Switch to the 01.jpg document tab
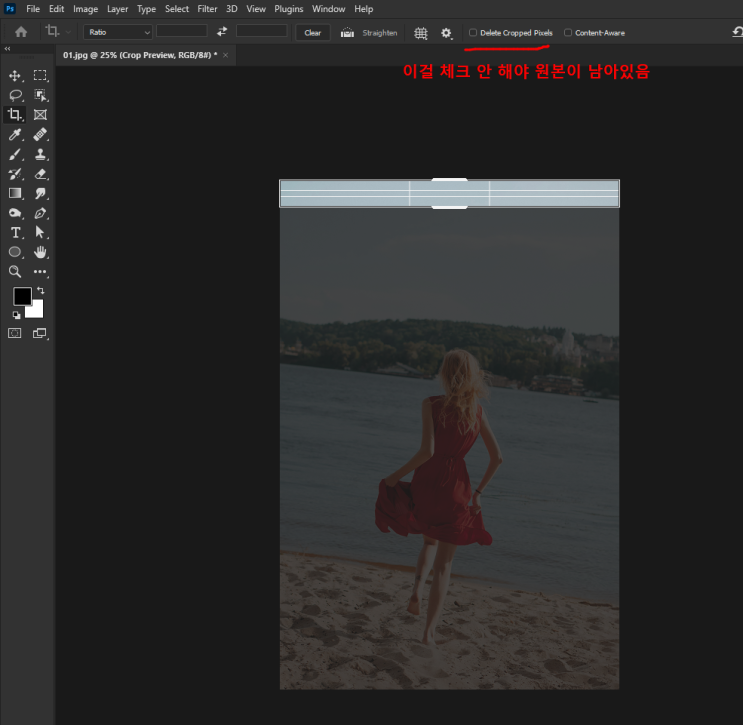This screenshot has width=743, height=725. tap(139, 55)
